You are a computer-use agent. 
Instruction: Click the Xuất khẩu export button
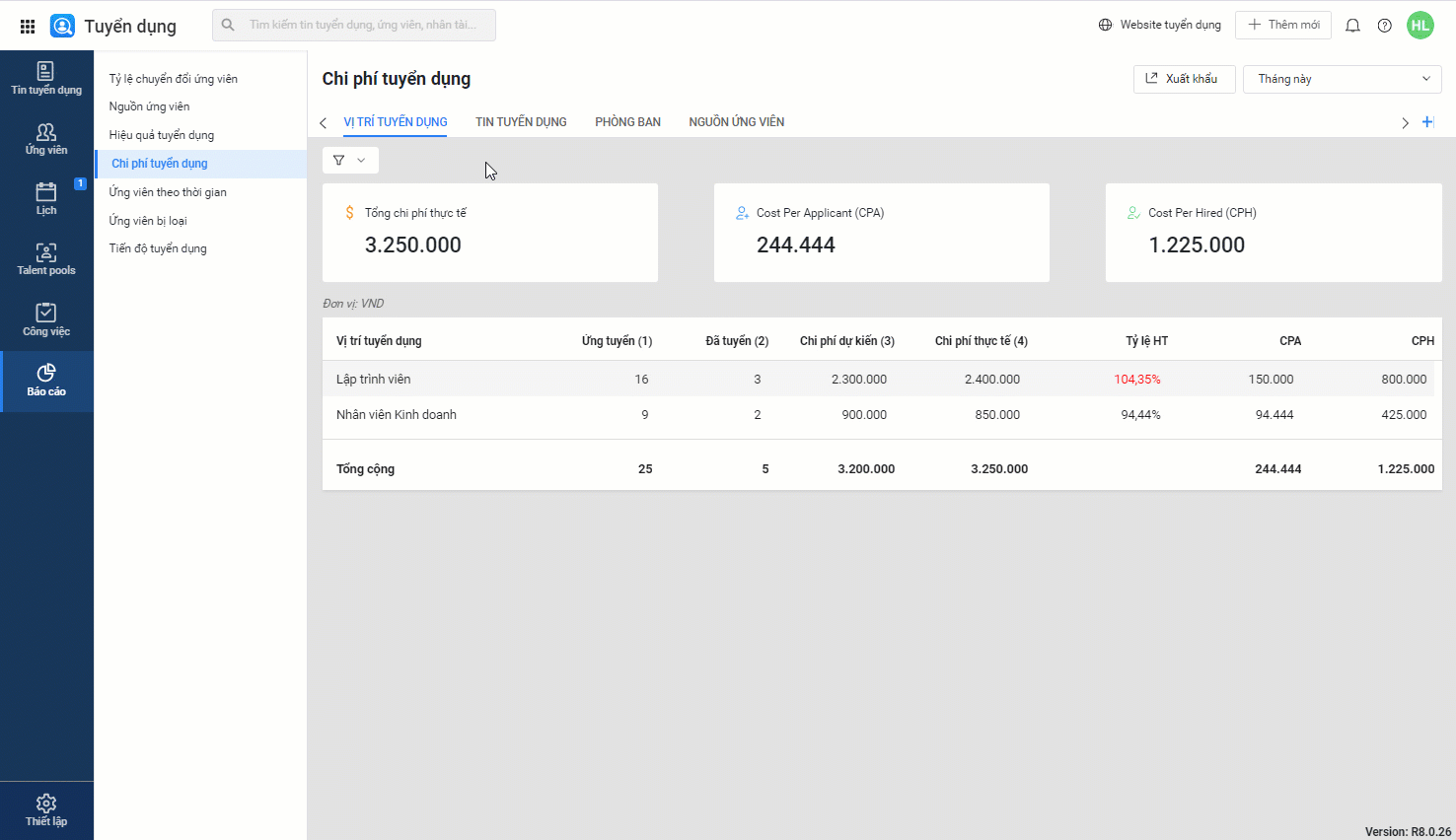1183,79
